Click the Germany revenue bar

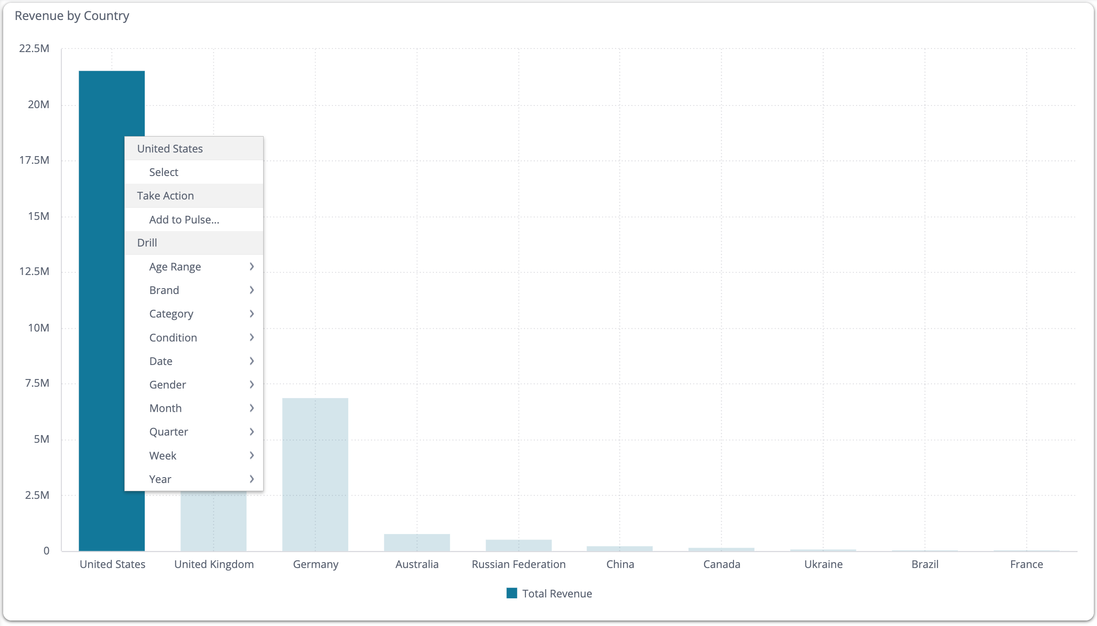[315, 474]
